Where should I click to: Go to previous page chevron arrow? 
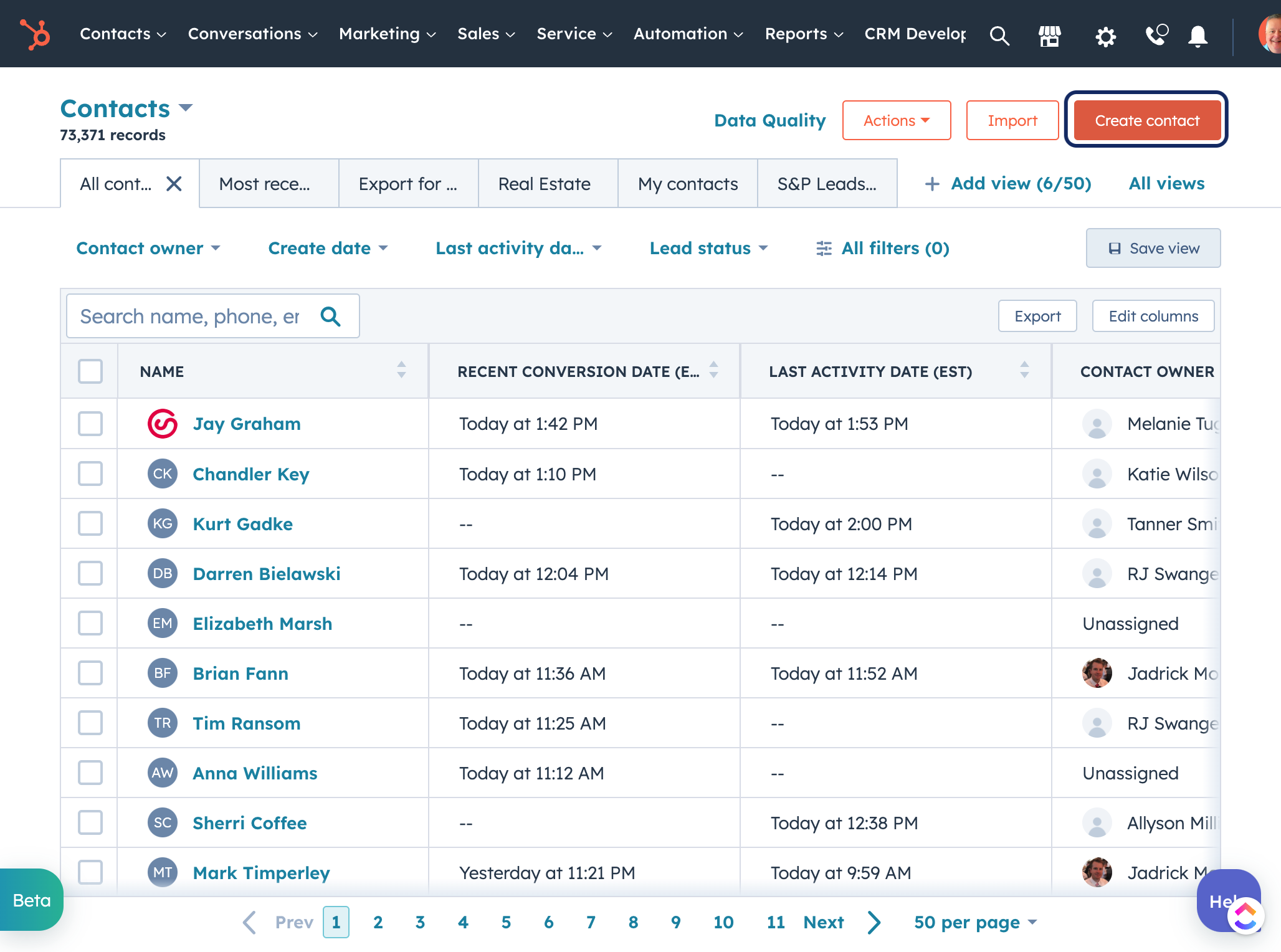(249, 922)
